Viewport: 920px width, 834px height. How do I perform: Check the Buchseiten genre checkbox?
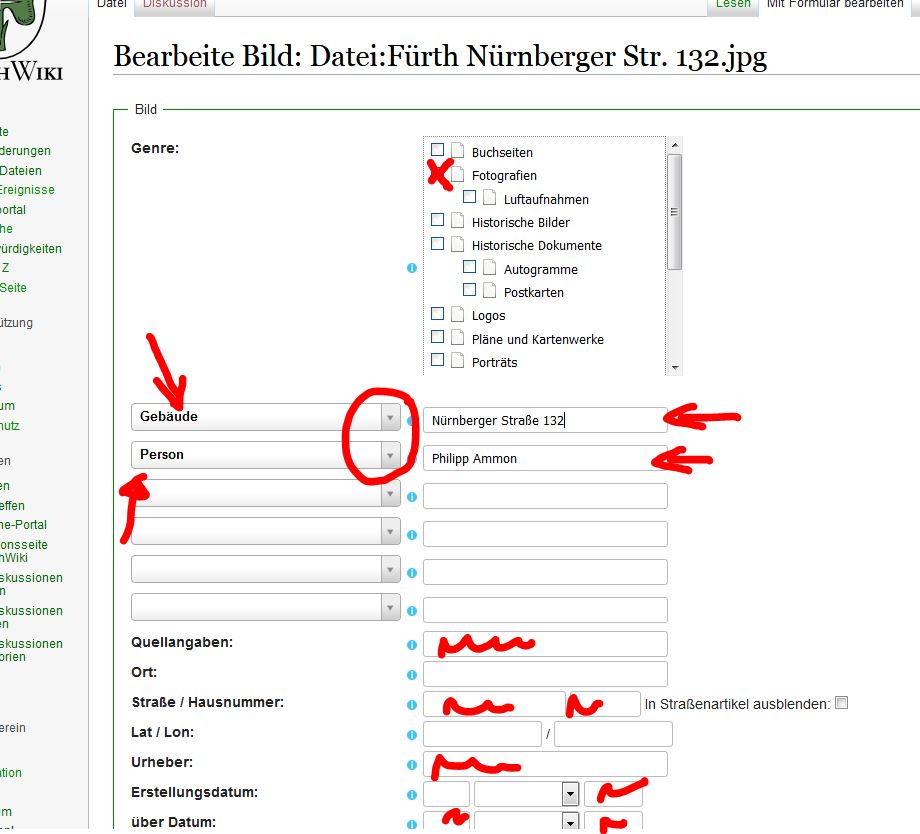pyautogui.click(x=437, y=150)
